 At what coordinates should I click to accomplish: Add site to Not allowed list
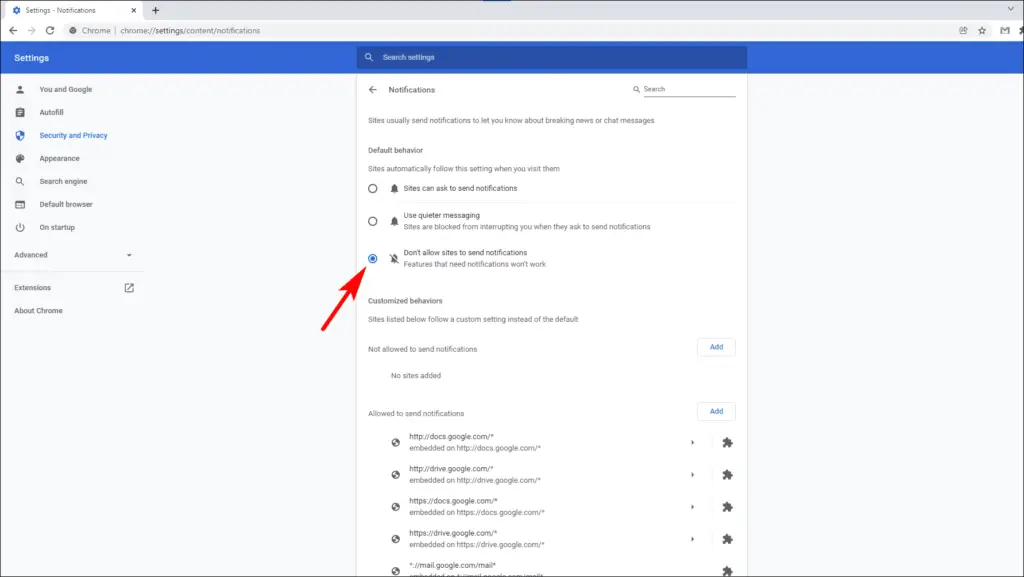tap(716, 347)
